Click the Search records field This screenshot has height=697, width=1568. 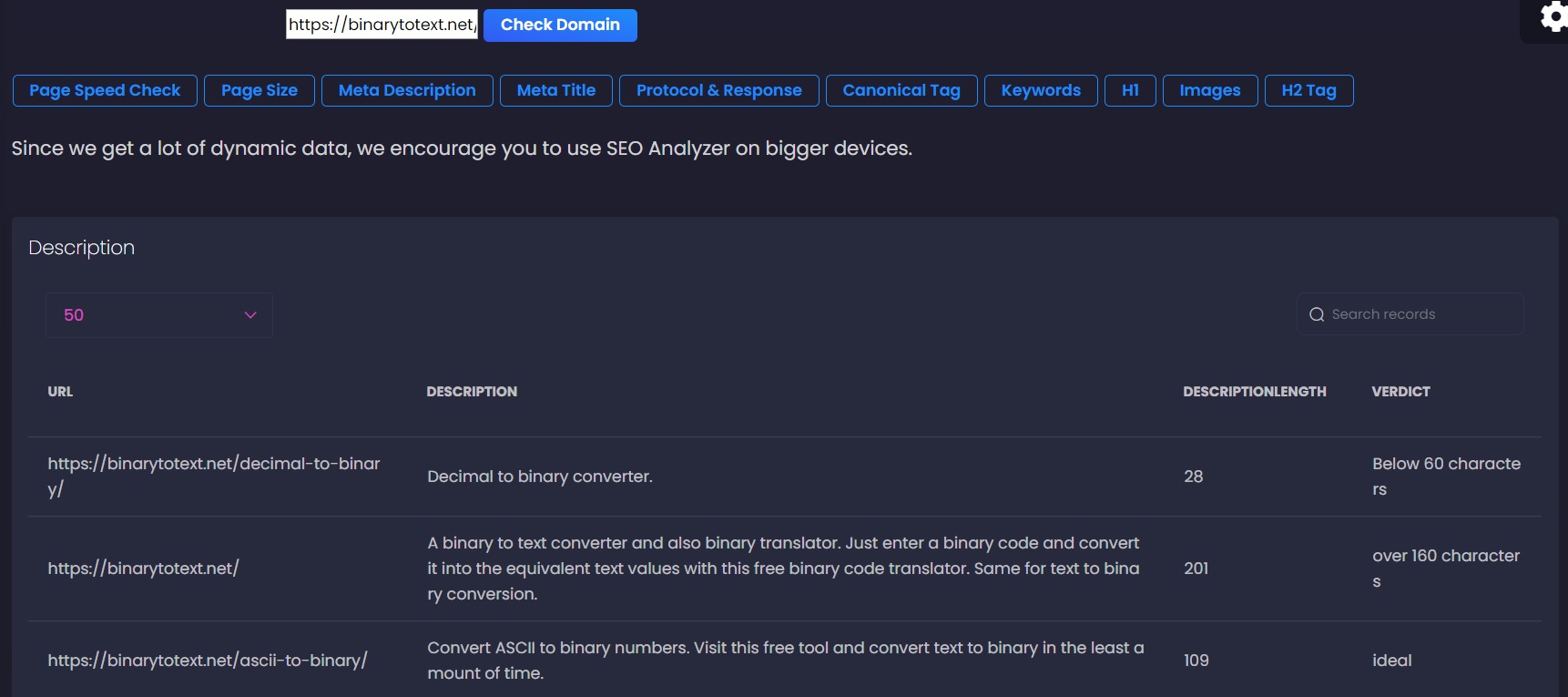tap(1420, 314)
